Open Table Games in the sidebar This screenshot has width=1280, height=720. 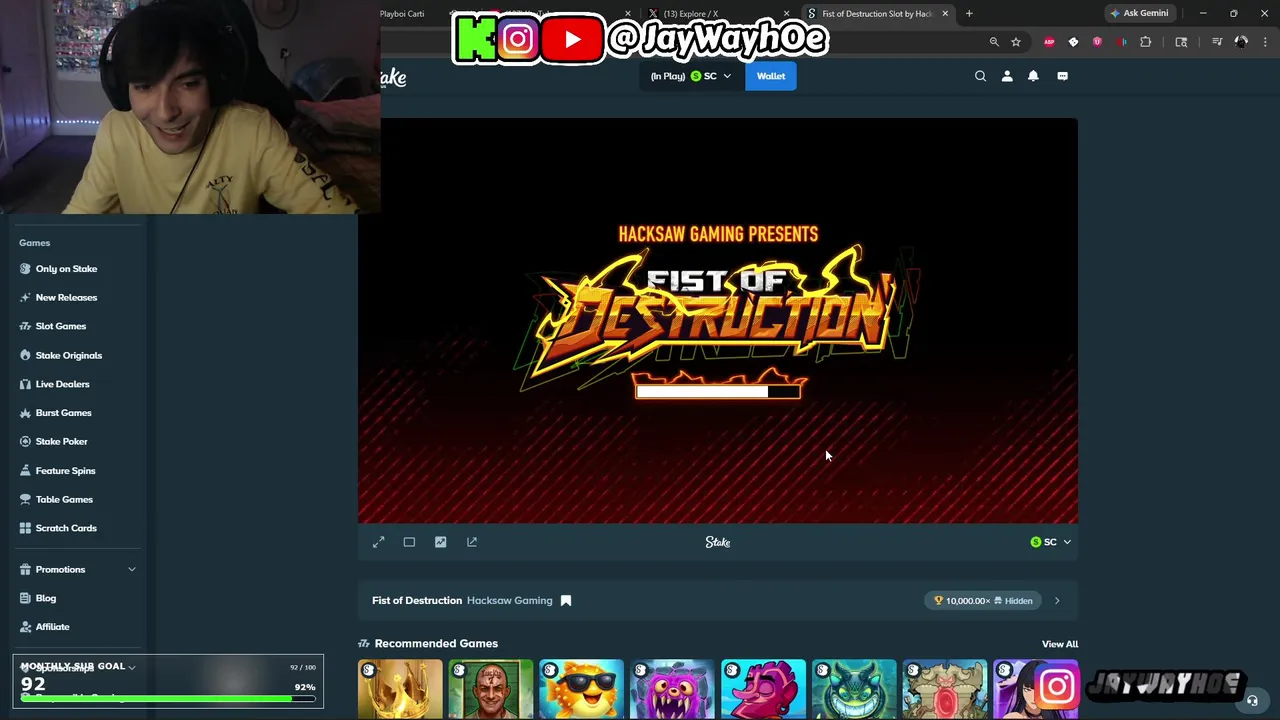[x=64, y=500]
